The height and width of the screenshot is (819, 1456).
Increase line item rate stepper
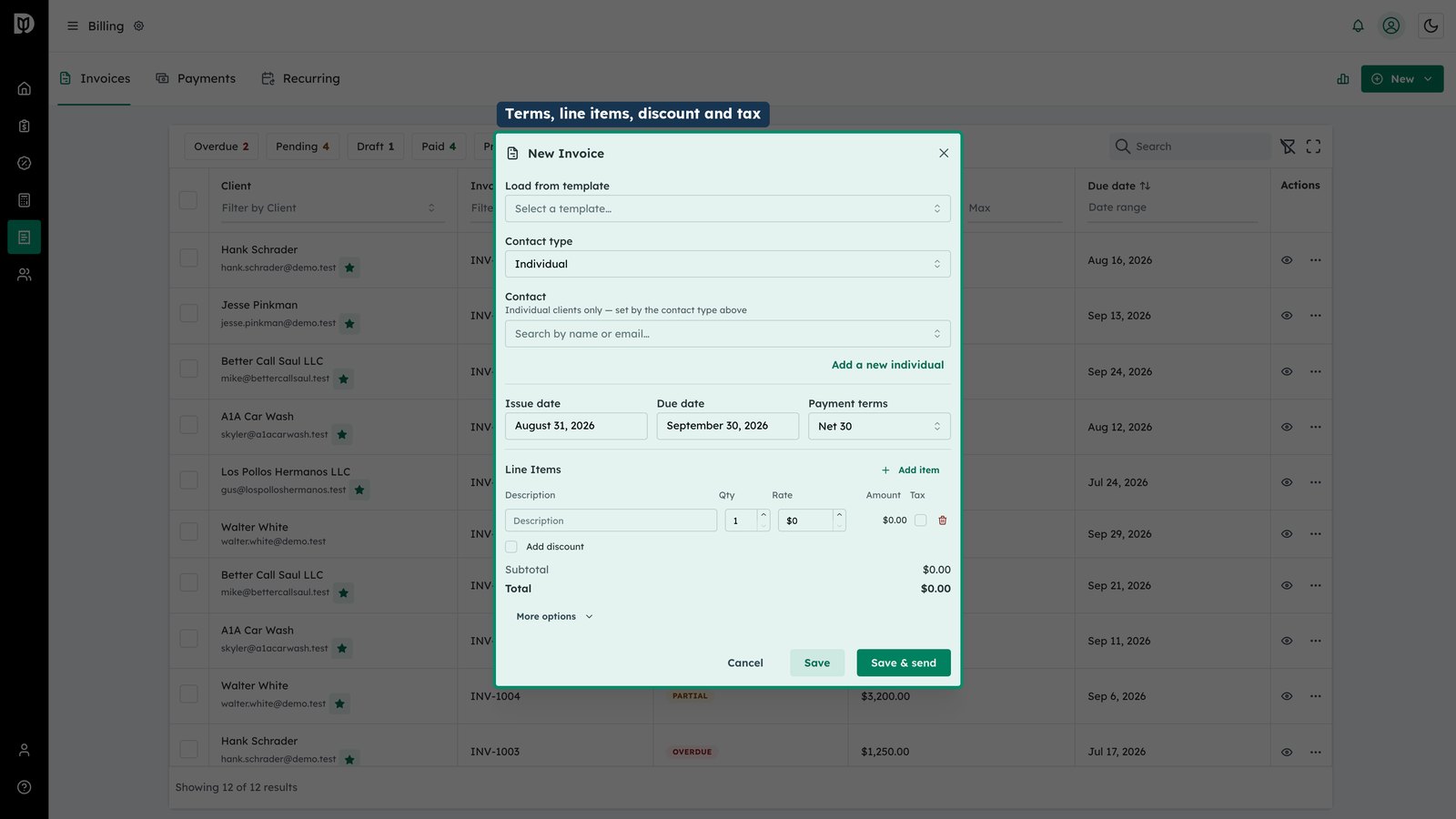click(x=840, y=515)
